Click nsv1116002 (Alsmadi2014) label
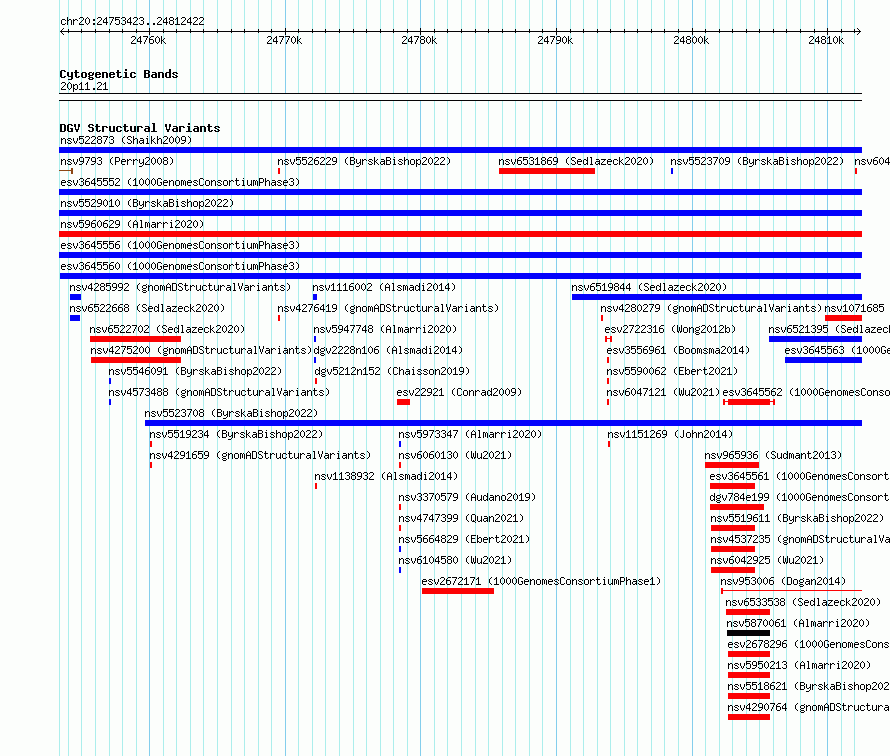 click(x=384, y=287)
